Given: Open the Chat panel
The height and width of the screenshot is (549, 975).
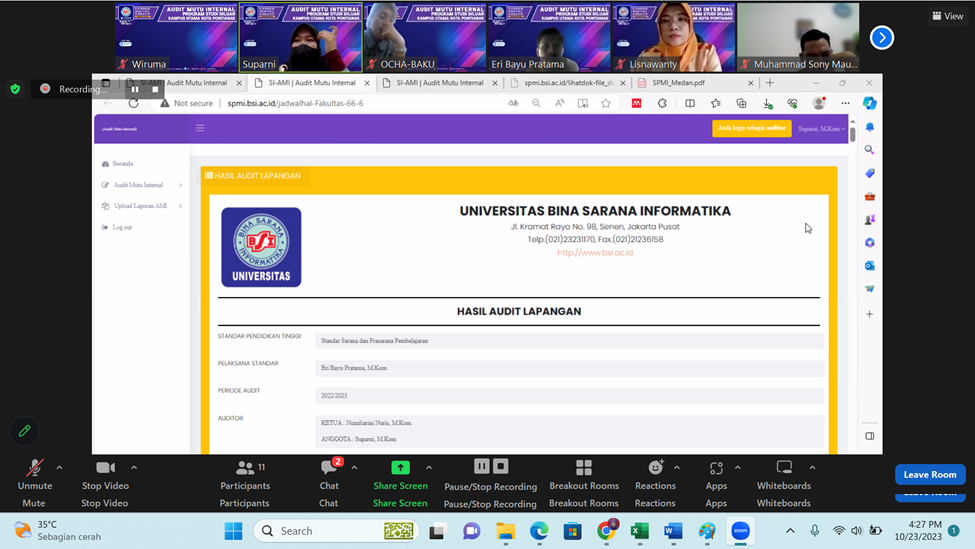Looking at the screenshot, I should pyautogui.click(x=329, y=476).
